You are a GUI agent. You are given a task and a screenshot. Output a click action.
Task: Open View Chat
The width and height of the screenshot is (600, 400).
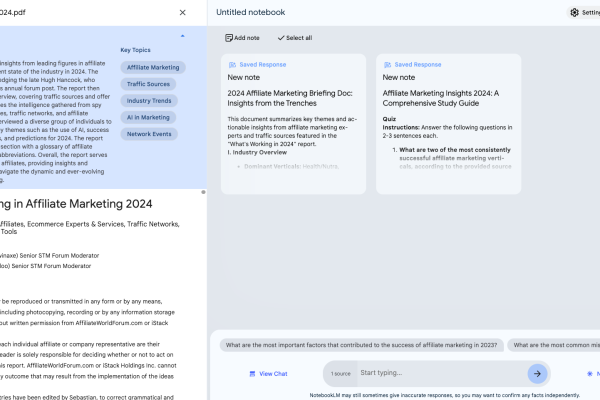[x=268, y=374]
